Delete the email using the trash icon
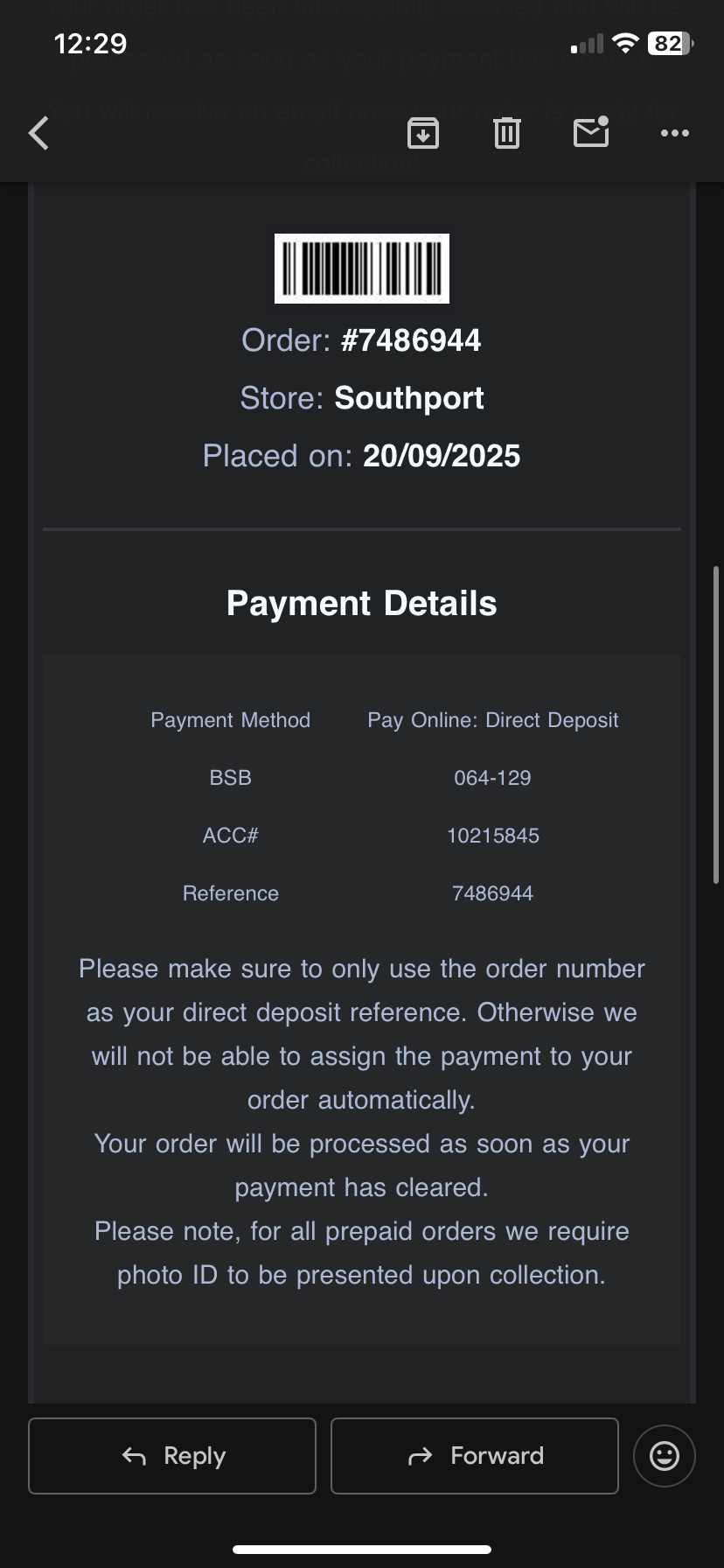The width and height of the screenshot is (724, 1568). pos(507,133)
